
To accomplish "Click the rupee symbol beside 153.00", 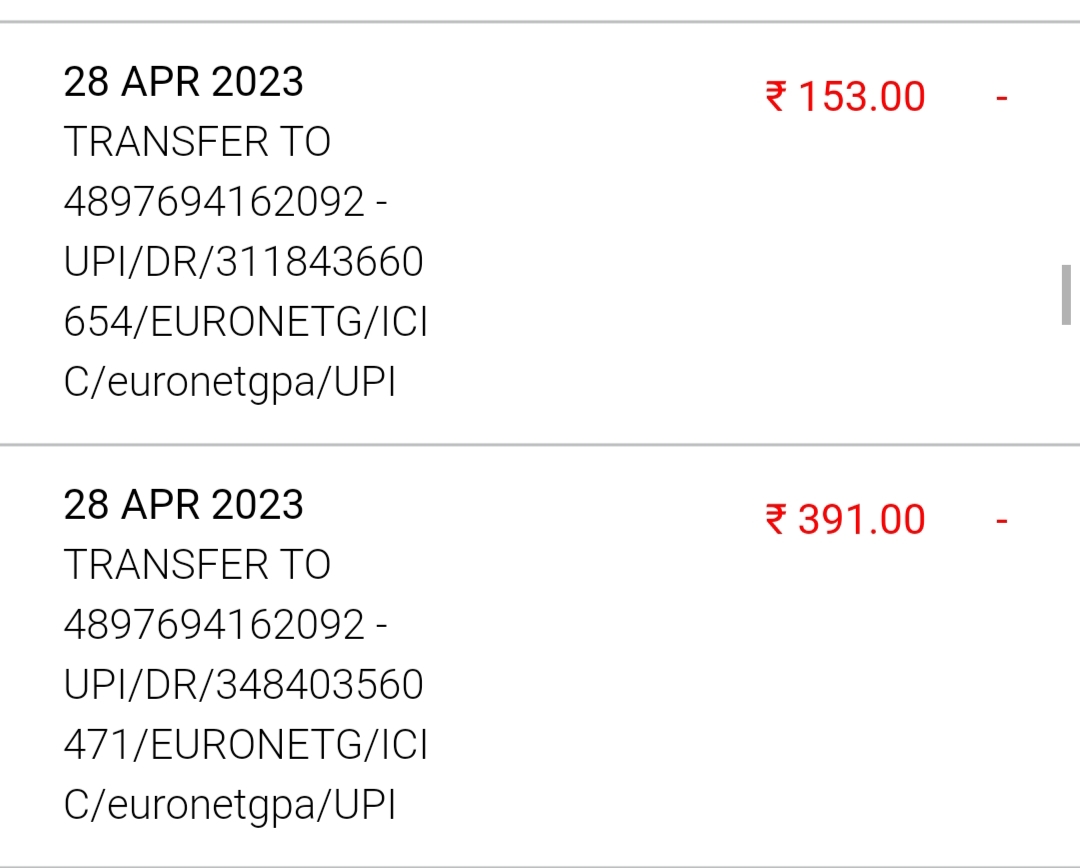I will click(776, 97).
